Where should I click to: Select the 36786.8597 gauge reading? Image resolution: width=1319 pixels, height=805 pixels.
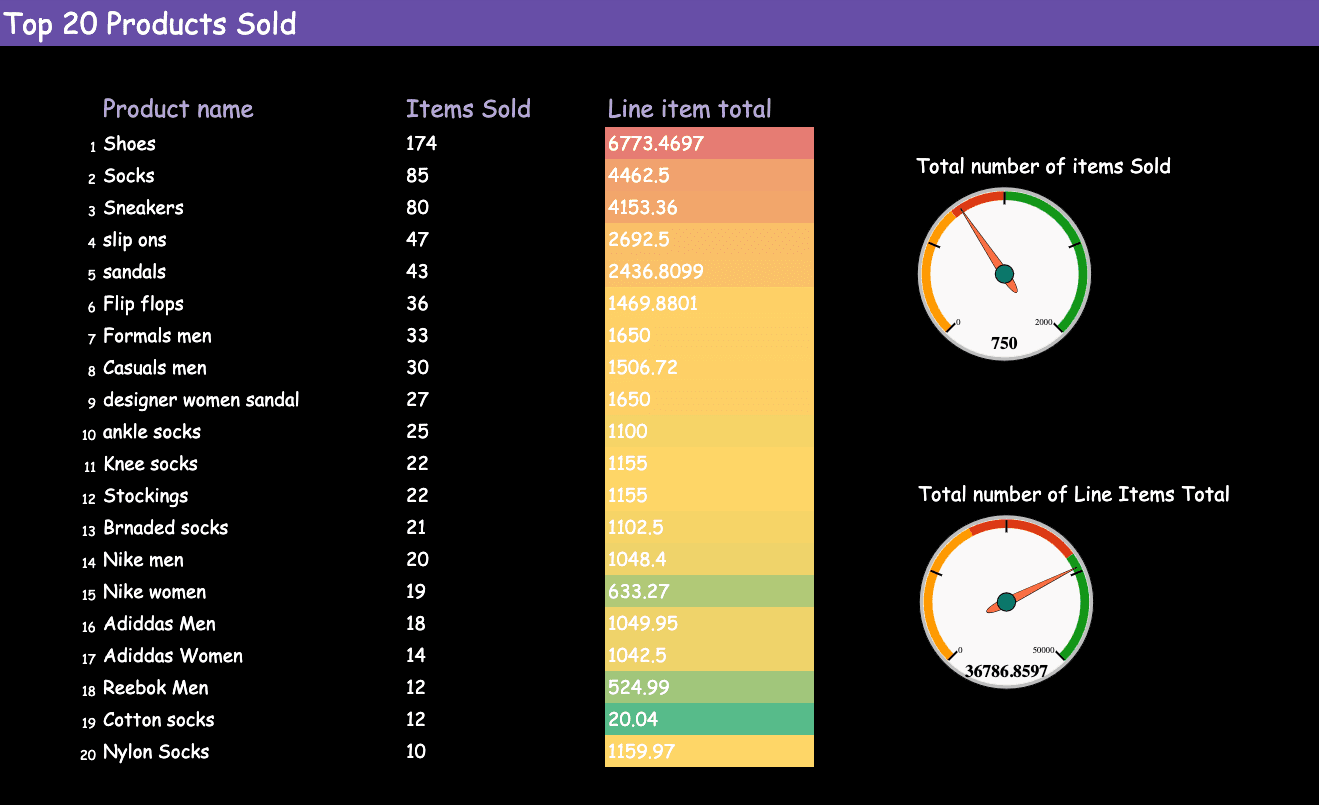pyautogui.click(x=1006, y=671)
